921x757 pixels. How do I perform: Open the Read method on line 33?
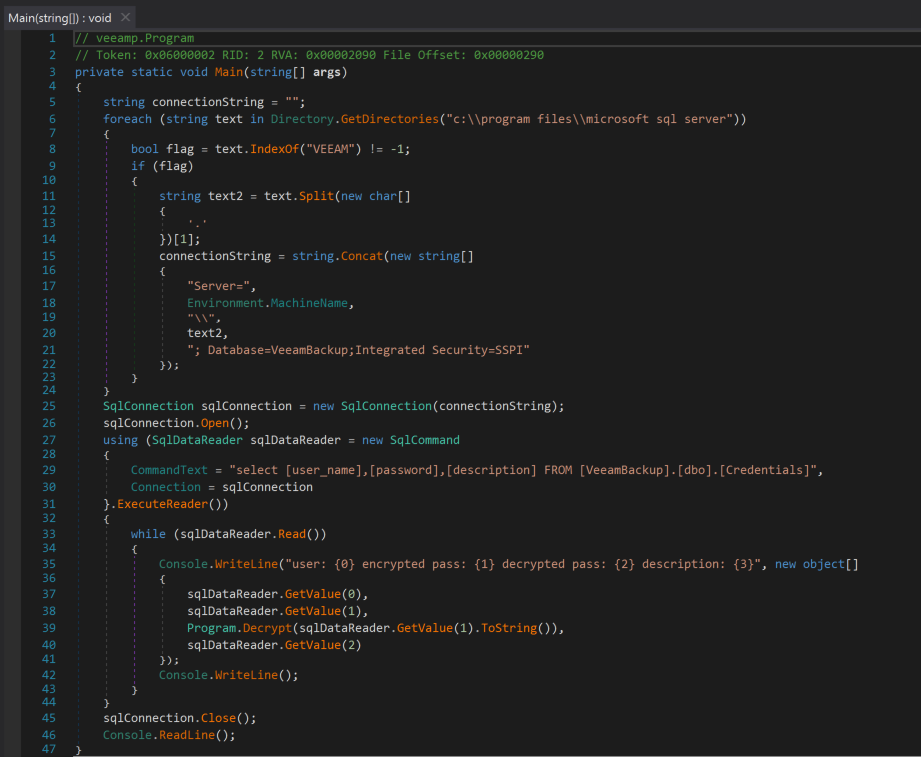tap(292, 534)
